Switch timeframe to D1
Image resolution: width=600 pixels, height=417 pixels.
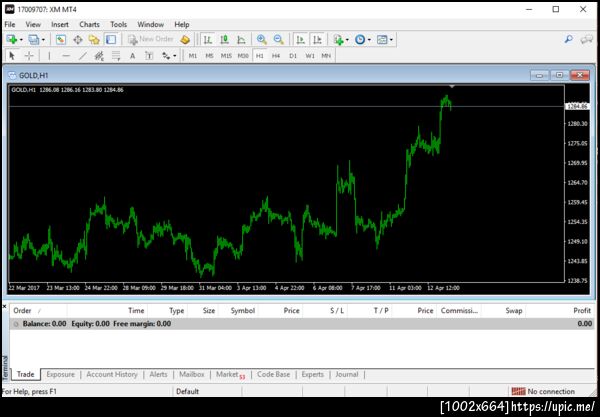[x=293, y=56]
